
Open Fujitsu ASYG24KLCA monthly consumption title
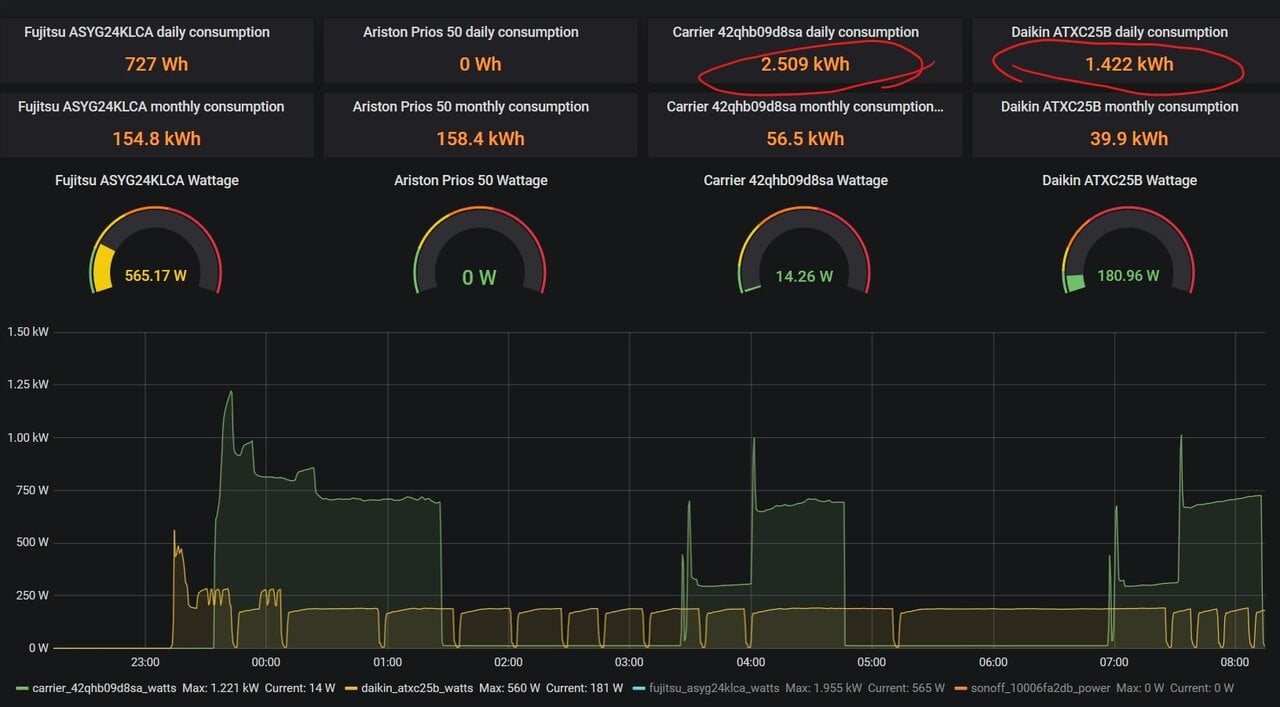pos(151,106)
